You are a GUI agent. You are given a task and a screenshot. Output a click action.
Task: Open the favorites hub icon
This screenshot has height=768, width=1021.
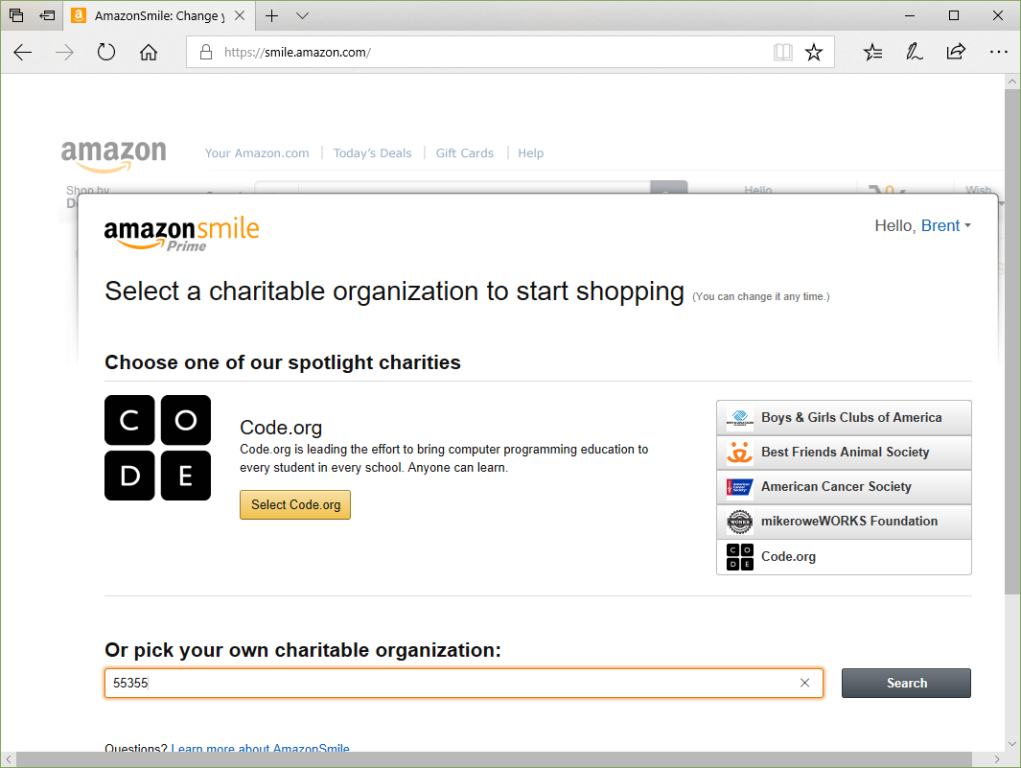click(x=872, y=53)
